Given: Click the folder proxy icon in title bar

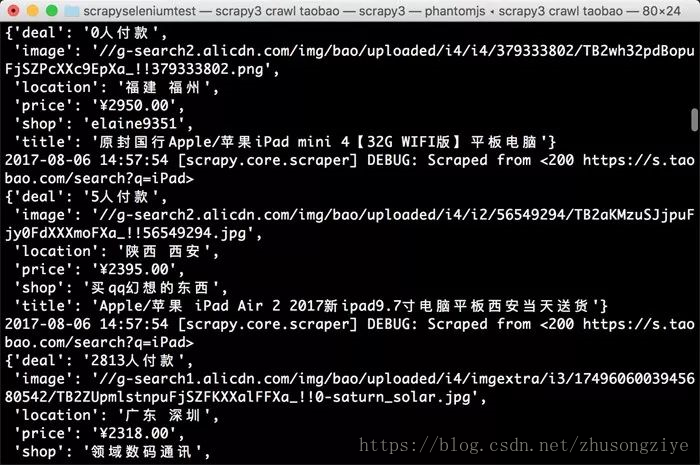Looking at the screenshot, I should click(71, 11).
